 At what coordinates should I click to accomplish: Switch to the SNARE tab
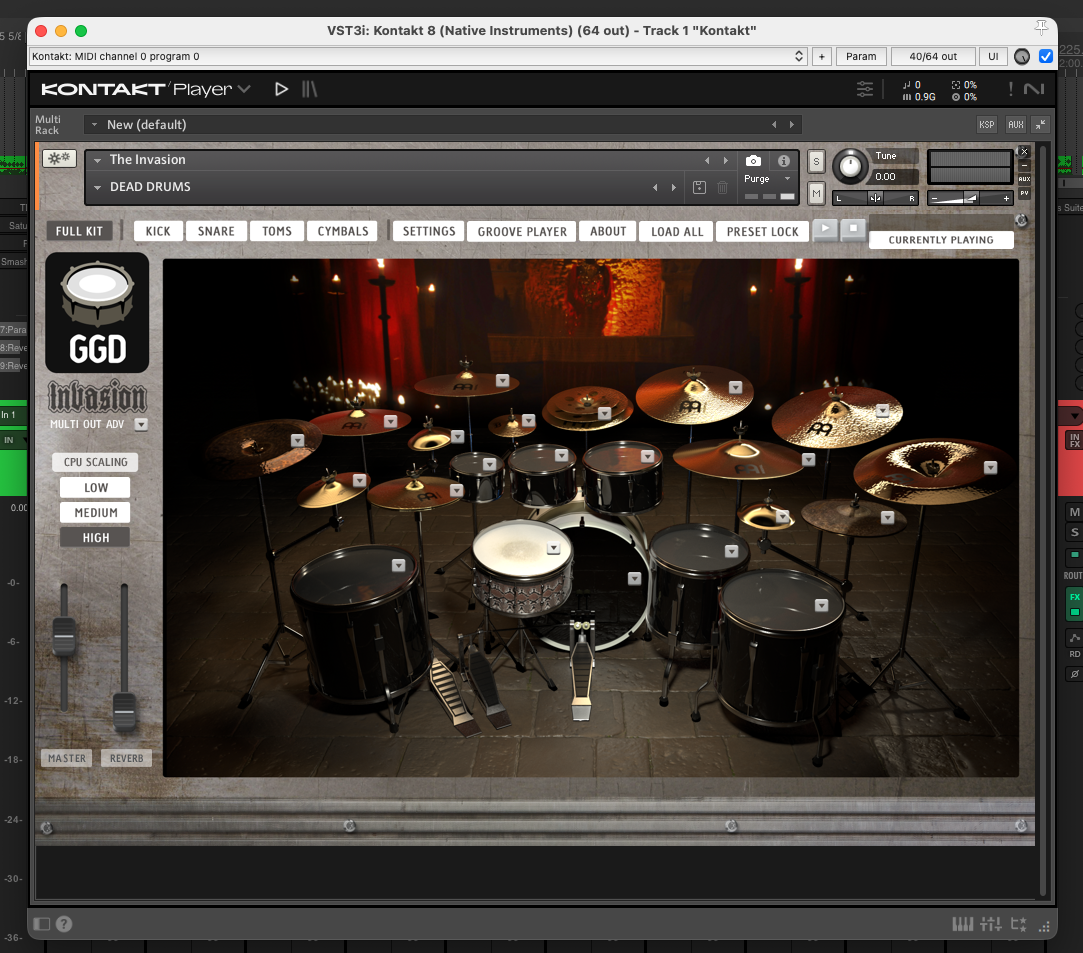215,231
